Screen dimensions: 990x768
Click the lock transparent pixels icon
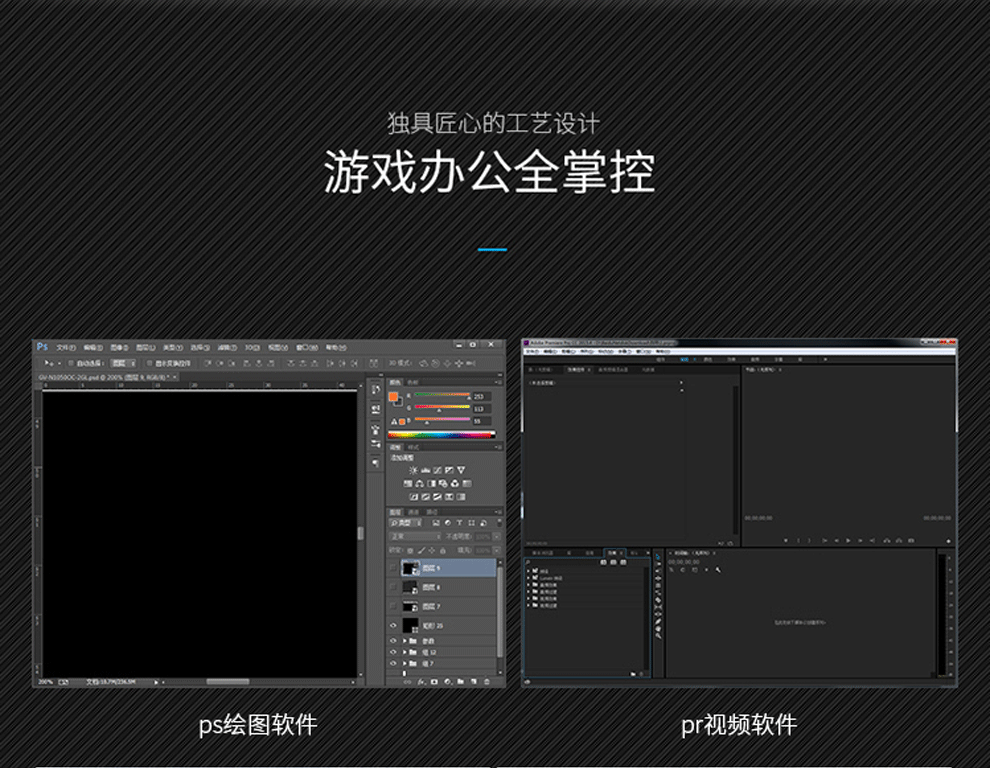pos(410,551)
